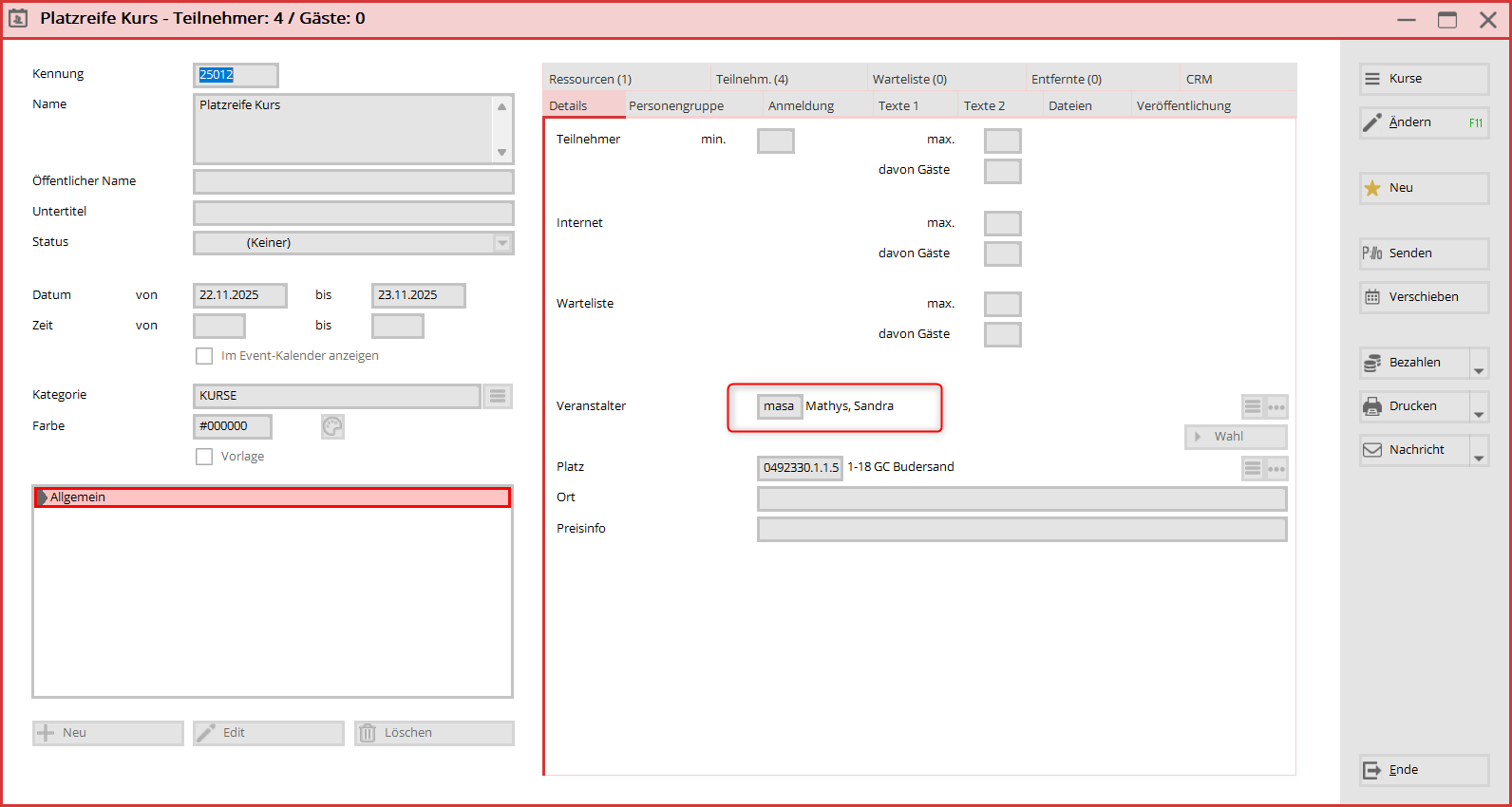The height and width of the screenshot is (807, 1512).
Task: Open the Anmeldung tab
Action: pos(801,105)
